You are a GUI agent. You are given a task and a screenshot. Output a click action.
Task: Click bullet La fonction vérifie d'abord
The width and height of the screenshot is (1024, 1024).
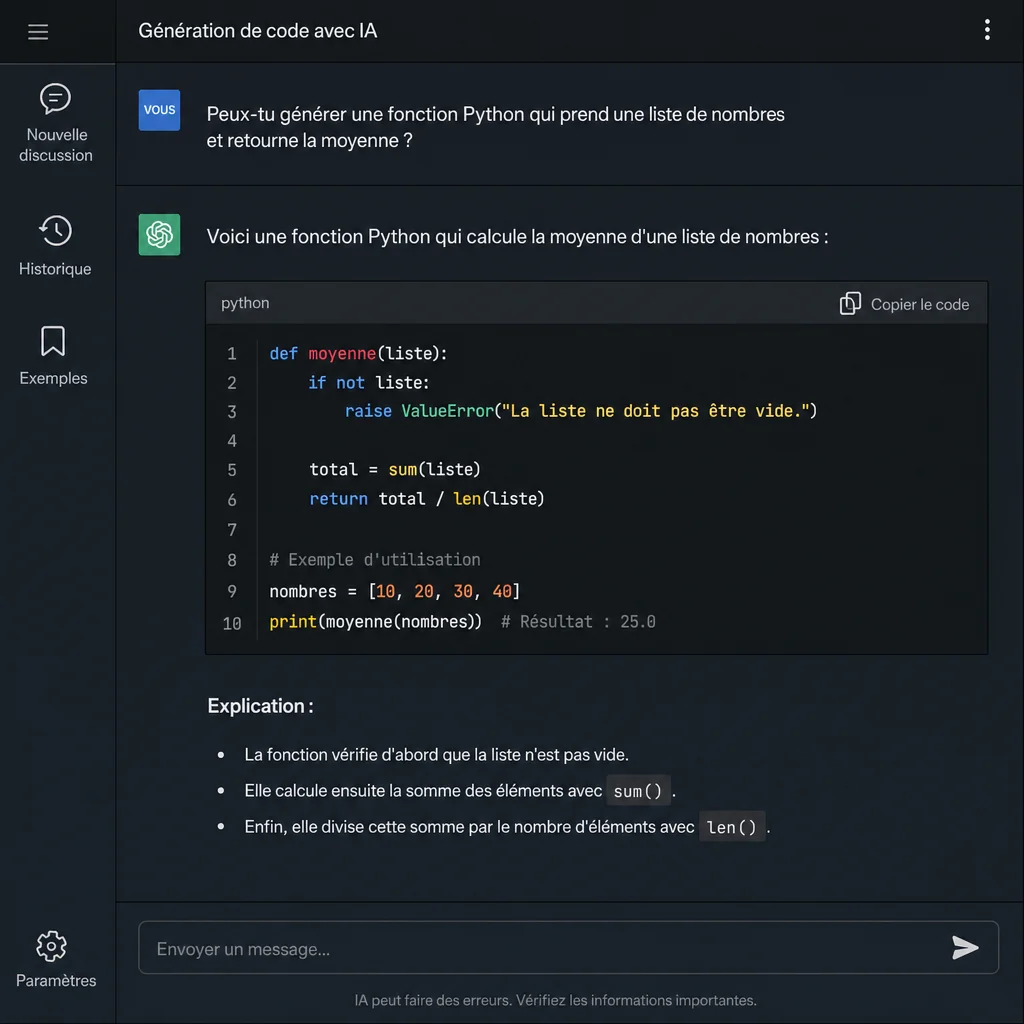[x=436, y=755]
